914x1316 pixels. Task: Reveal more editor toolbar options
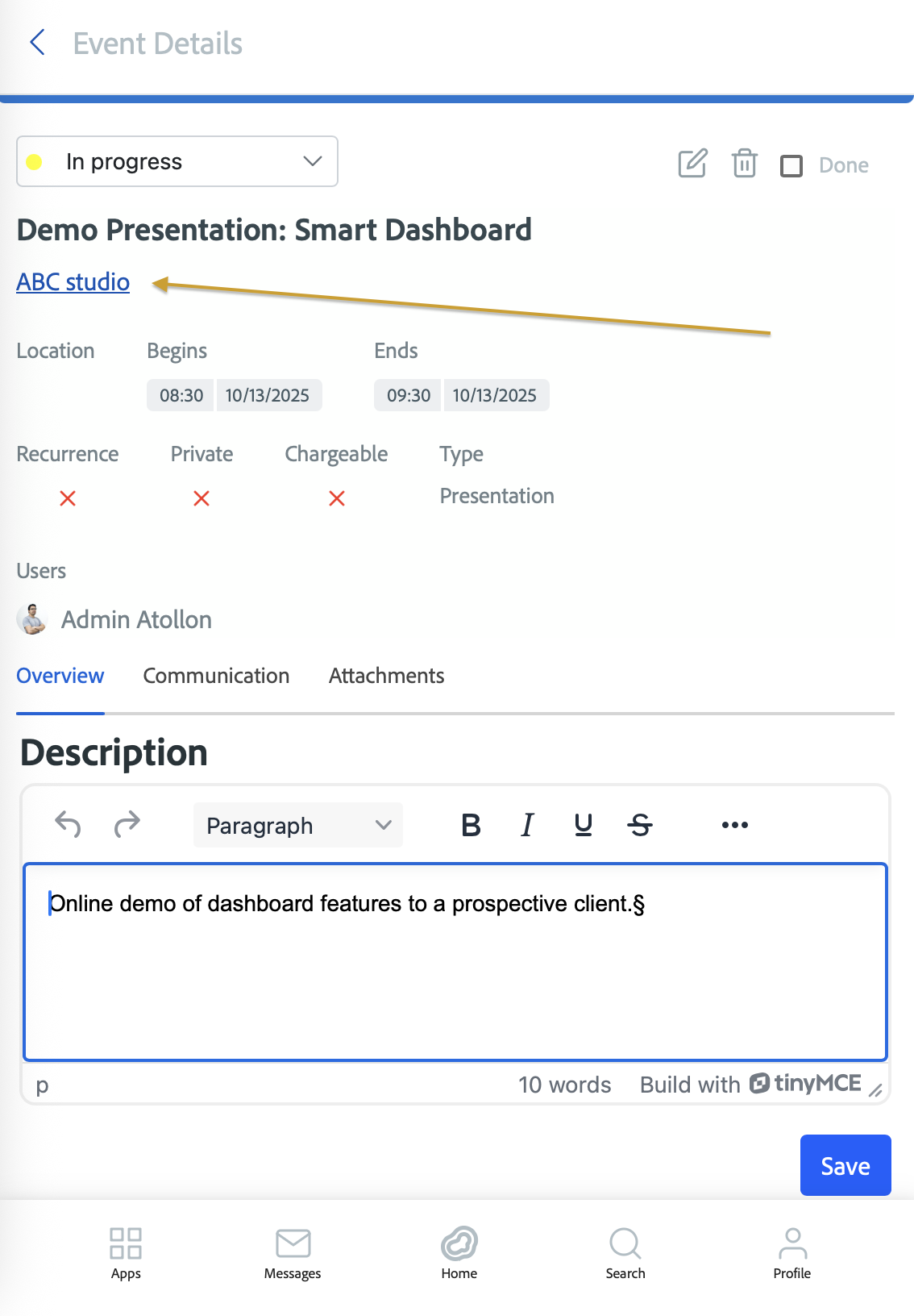click(x=734, y=825)
